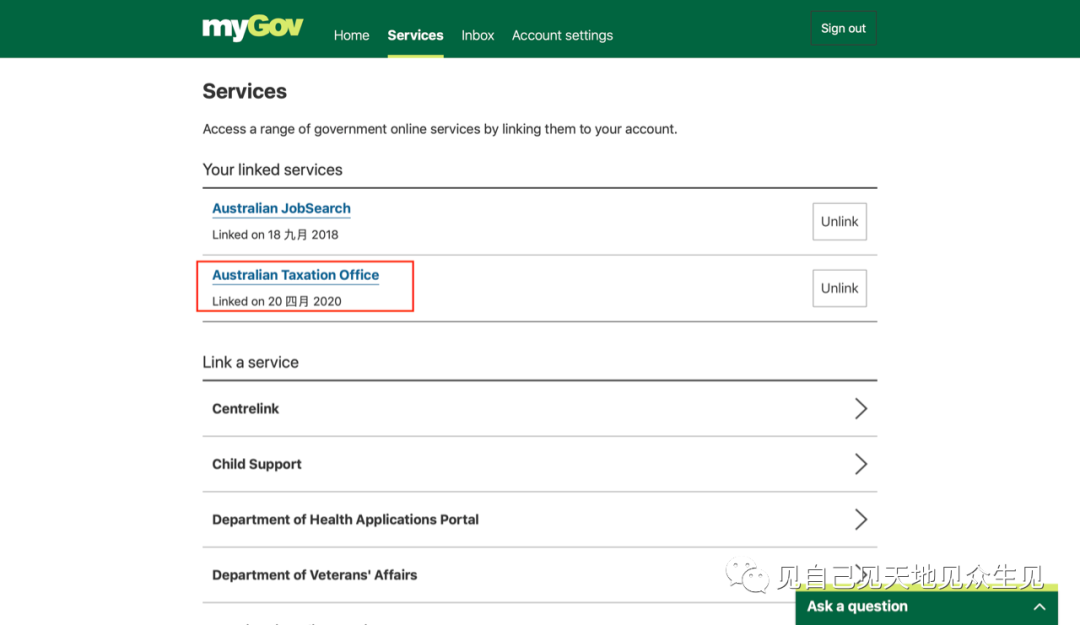Expand the Centrelink chevron arrow
Image resolution: width=1080 pixels, height=625 pixels.
[x=860, y=409]
